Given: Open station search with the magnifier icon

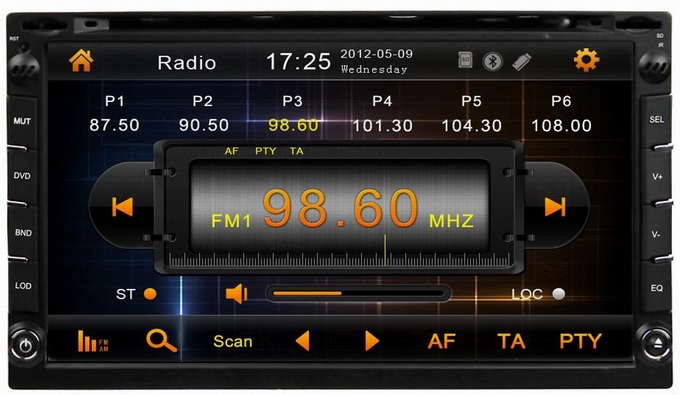Looking at the screenshot, I should point(161,340).
